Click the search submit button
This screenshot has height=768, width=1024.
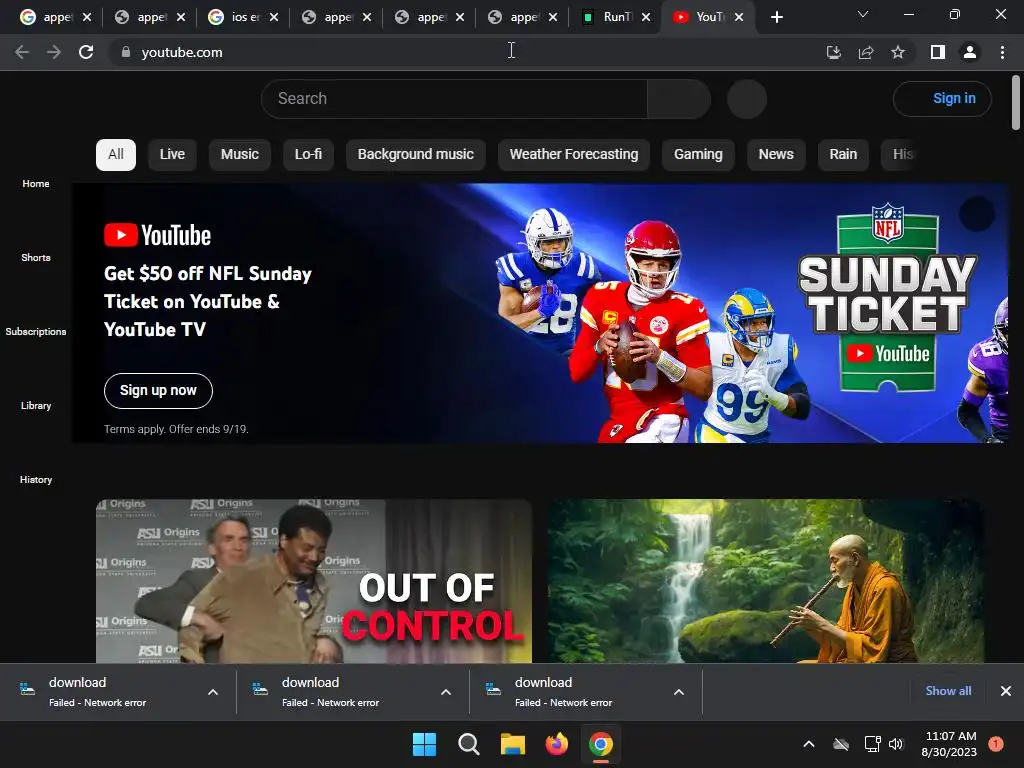click(679, 99)
